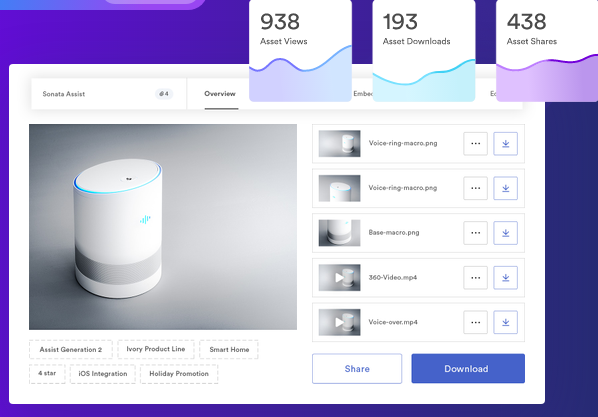Click the Asset Downloads label
Screen dimensions: 598x417
tap(416, 41)
